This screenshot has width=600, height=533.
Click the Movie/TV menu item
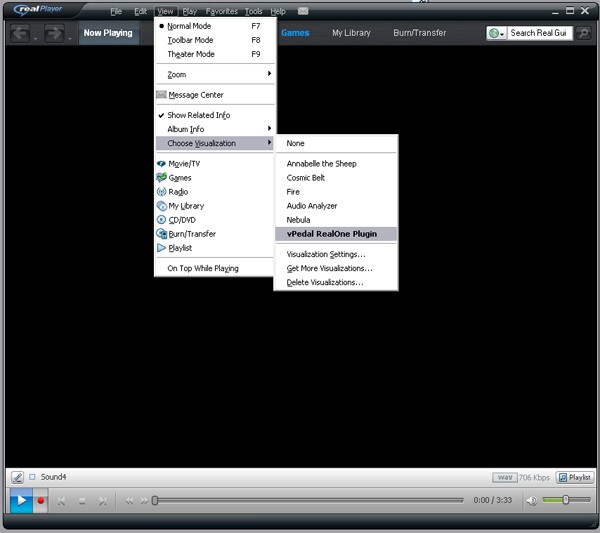coord(215,164)
